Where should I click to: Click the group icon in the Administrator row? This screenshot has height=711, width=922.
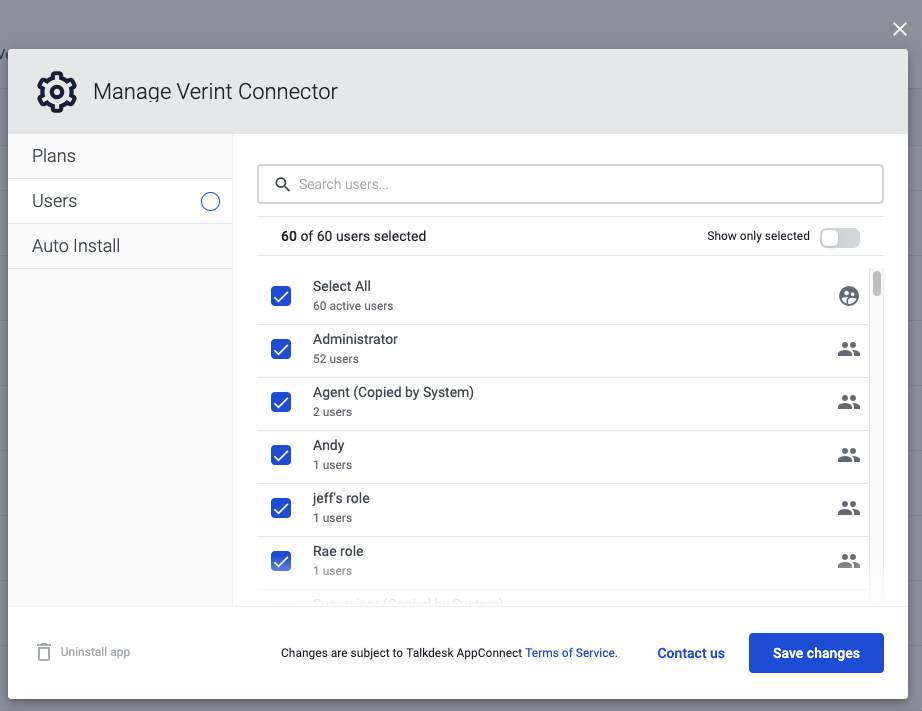pos(848,349)
